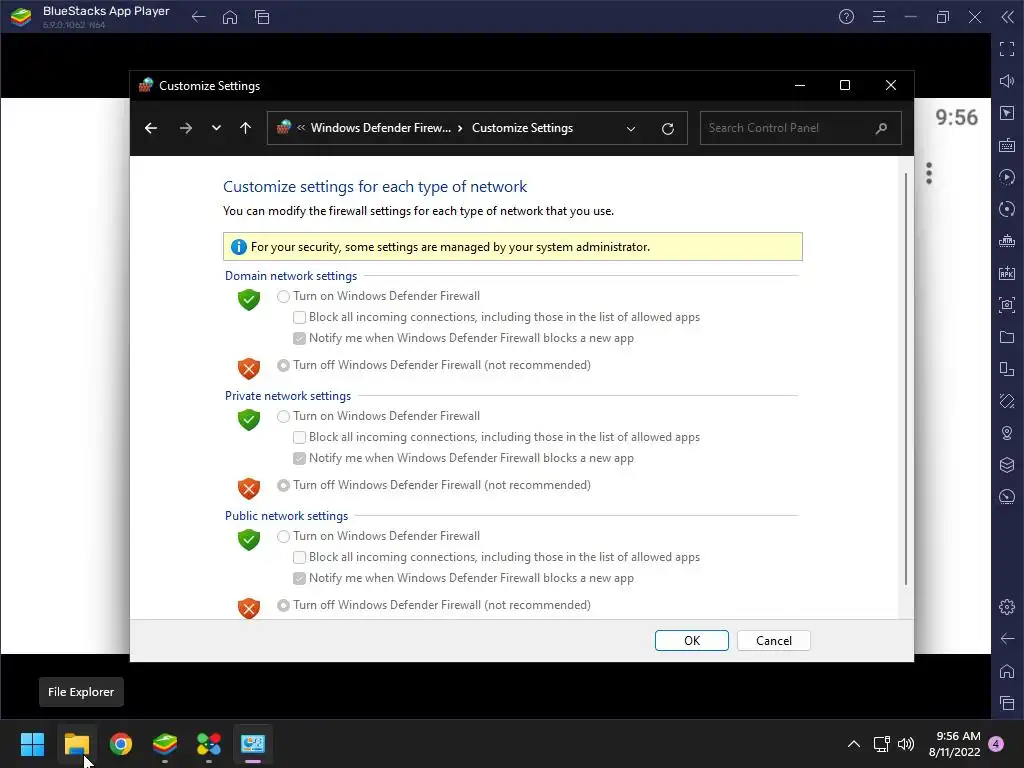Open the media folder icon in sidebar
The width and height of the screenshot is (1024, 768).
point(1007,337)
